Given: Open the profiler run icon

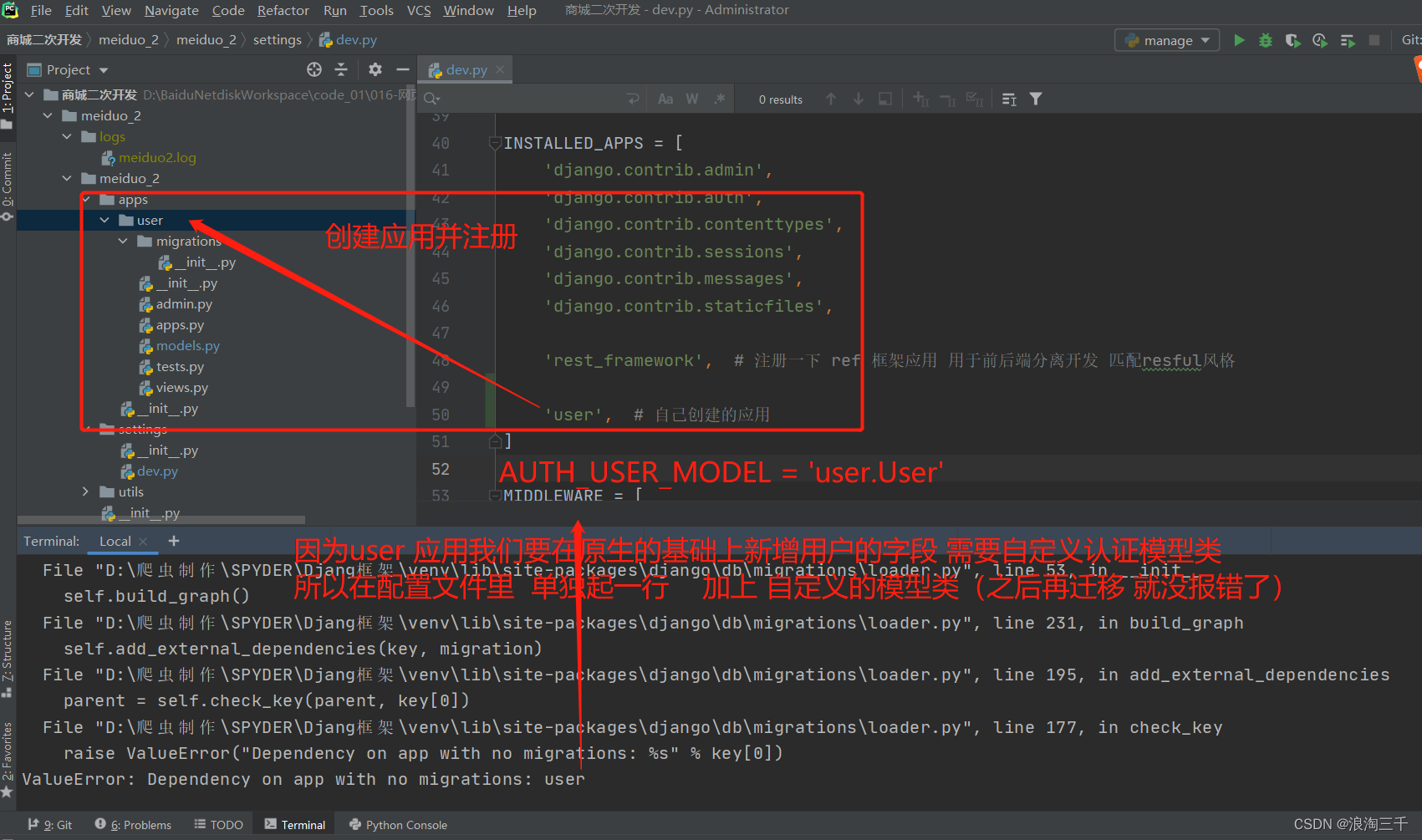Looking at the screenshot, I should point(1320,40).
